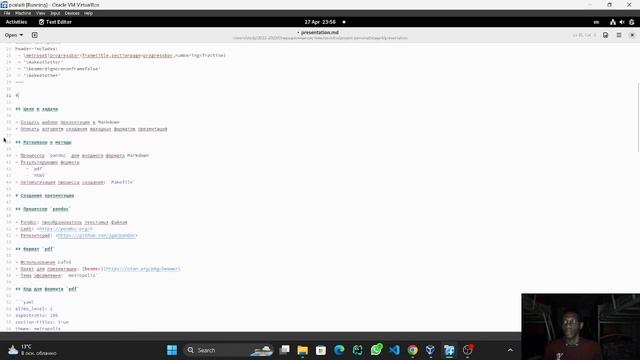Open the Windows Start menu
This screenshot has width=640, height=360.
[x=172, y=350]
